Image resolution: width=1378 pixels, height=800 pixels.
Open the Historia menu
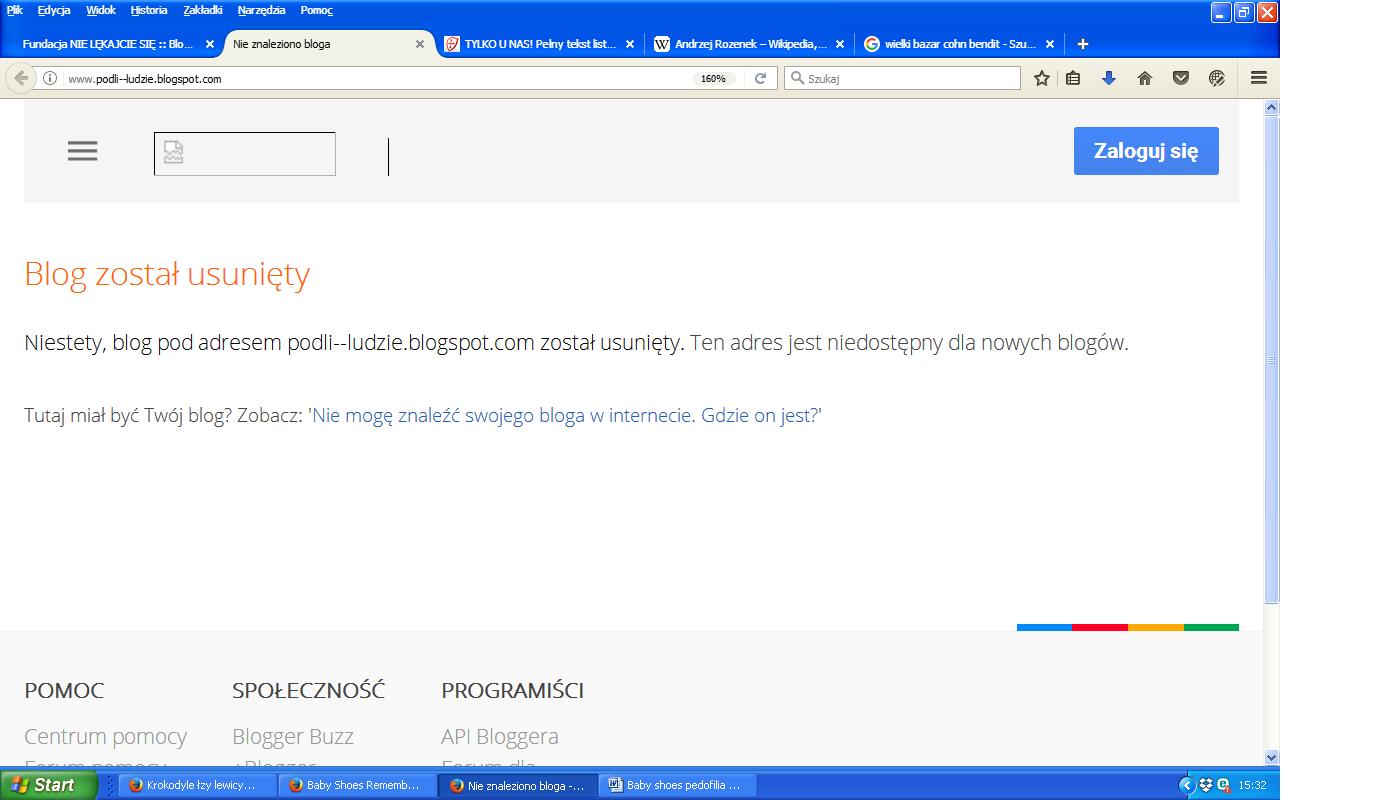click(149, 10)
